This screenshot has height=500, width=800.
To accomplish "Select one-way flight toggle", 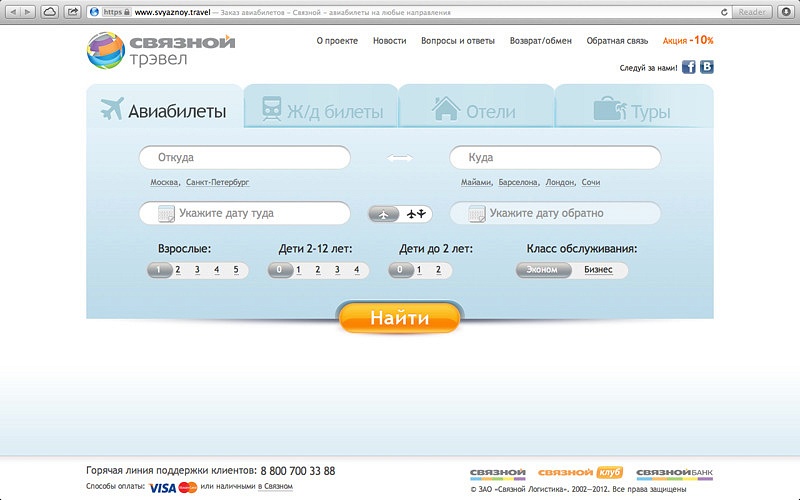I will [x=385, y=214].
